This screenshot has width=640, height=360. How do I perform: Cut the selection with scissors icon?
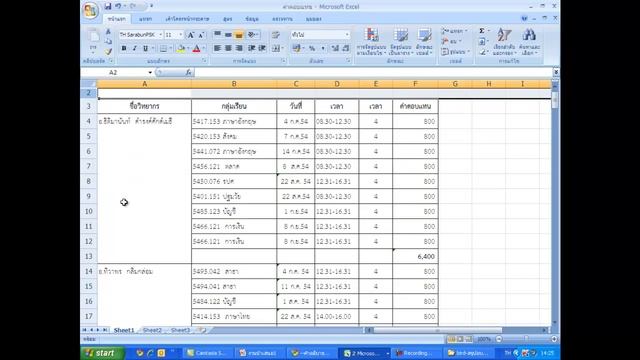point(108,32)
